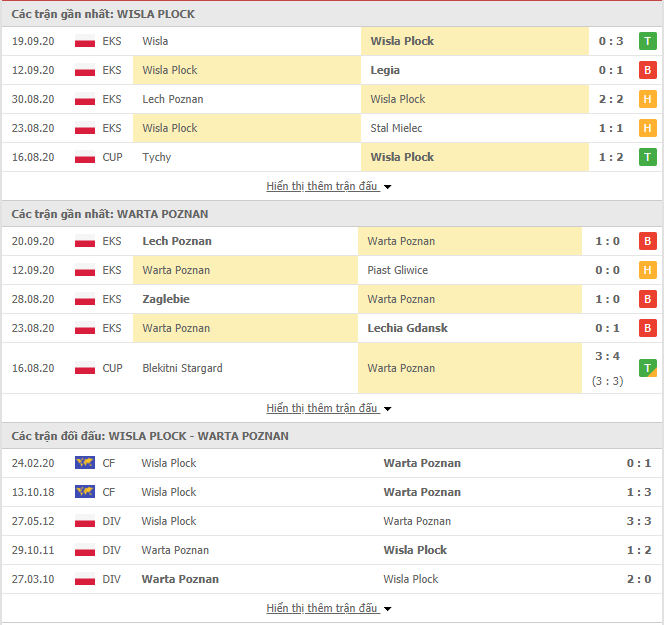Click world flag icon on 24.02.20 CF row
664x625 pixels.
(85, 462)
